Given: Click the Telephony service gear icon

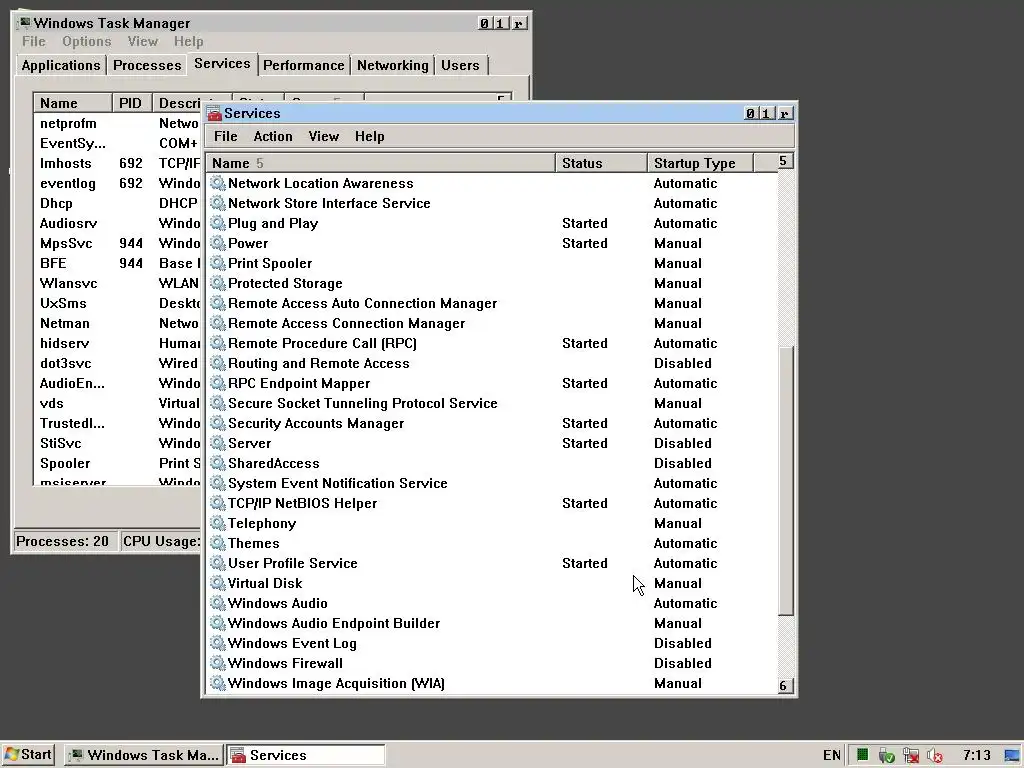Looking at the screenshot, I should (x=217, y=523).
